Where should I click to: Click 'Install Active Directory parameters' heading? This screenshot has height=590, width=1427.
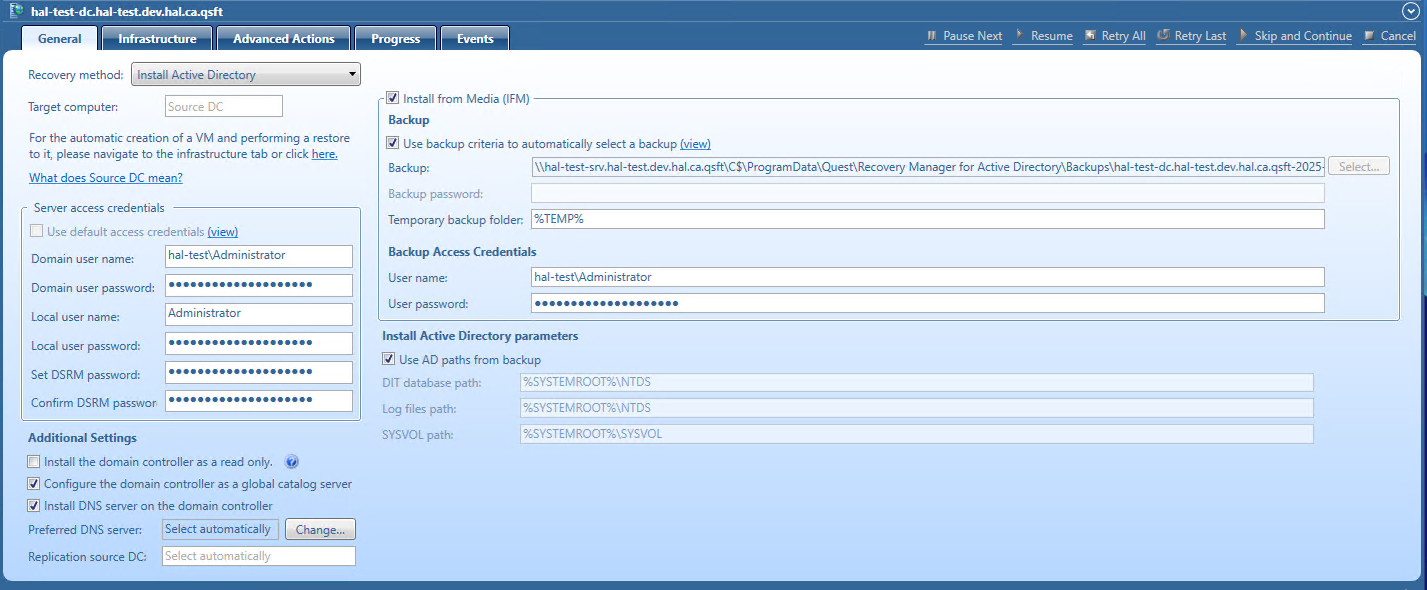point(480,336)
